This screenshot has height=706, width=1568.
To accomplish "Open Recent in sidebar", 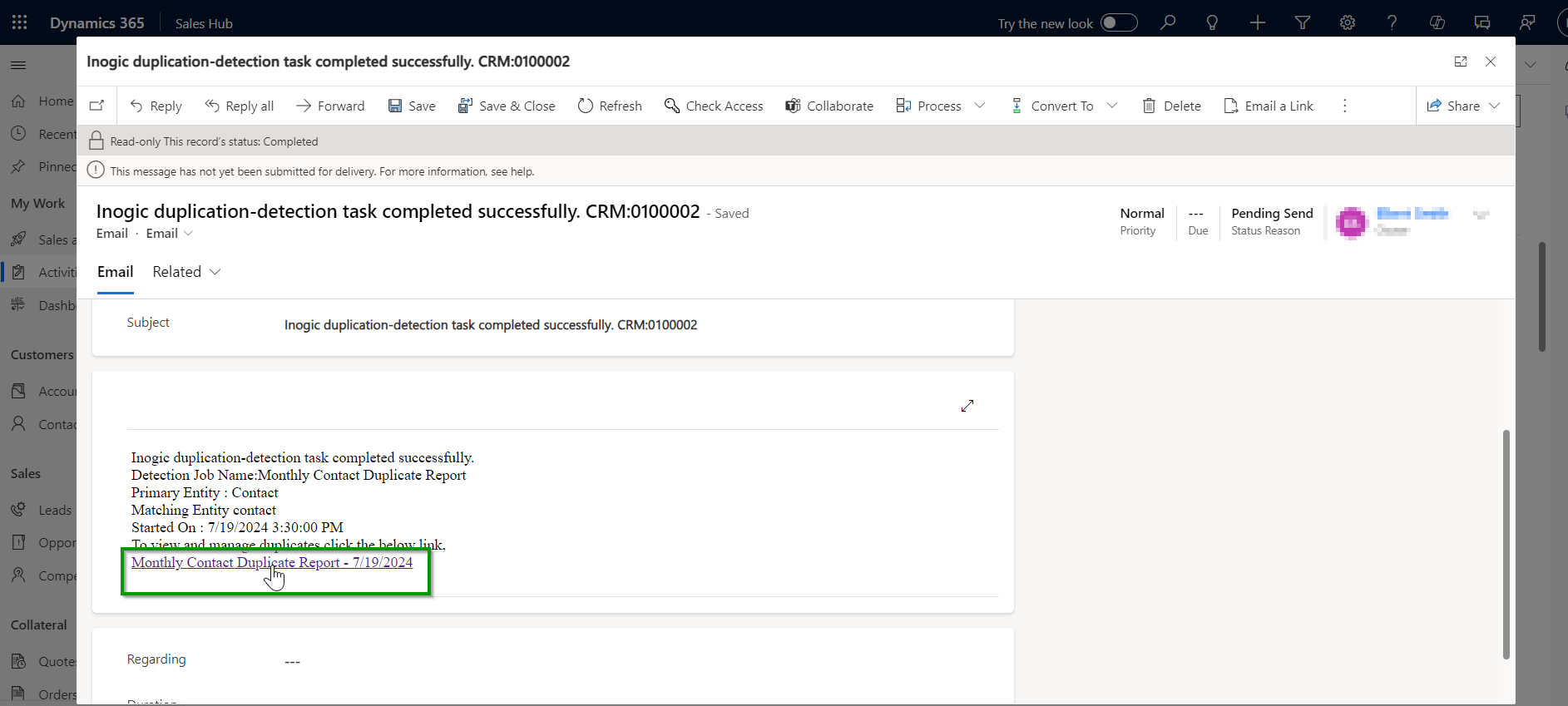I will [42, 134].
